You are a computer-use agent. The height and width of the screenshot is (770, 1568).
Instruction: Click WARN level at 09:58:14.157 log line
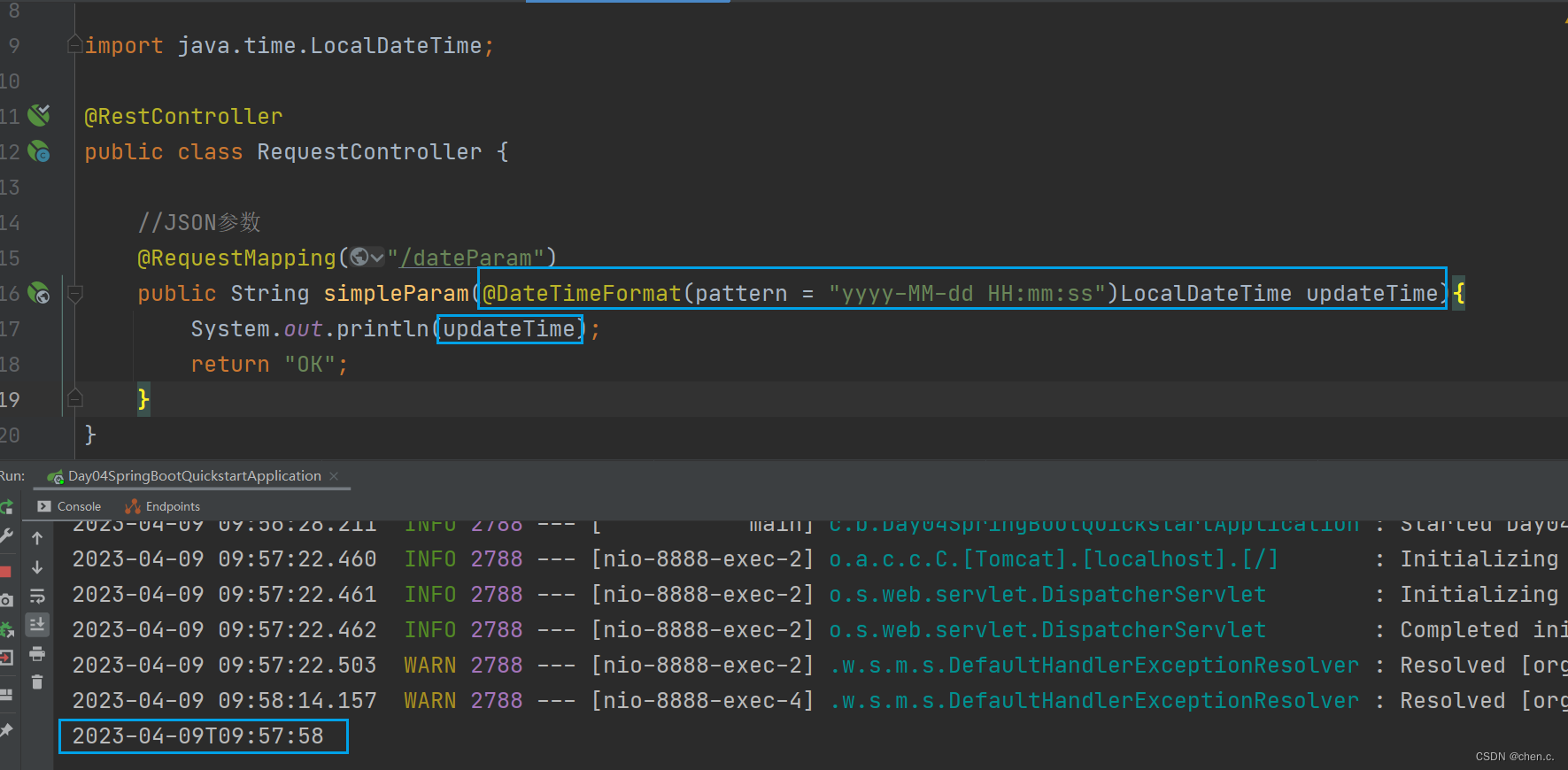tap(430, 701)
